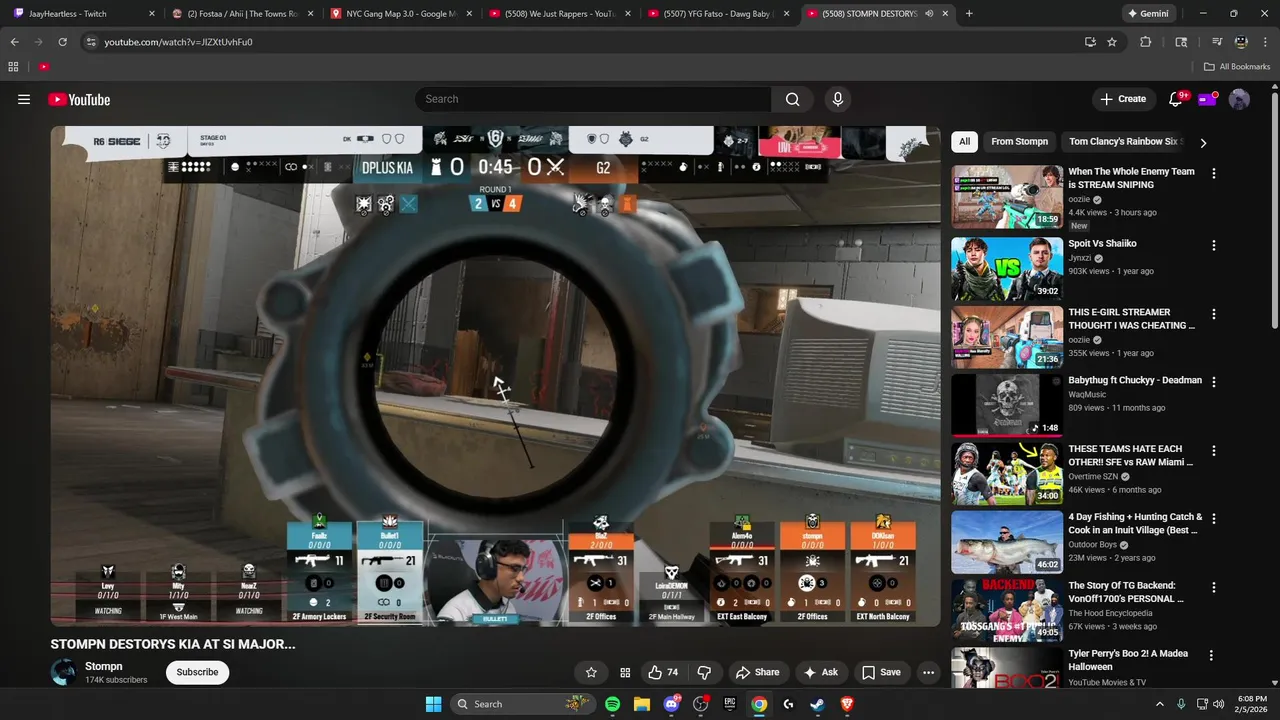Select Tom Clancy's Rainbow Six chip
The image size is (1280, 720).
tap(1125, 141)
